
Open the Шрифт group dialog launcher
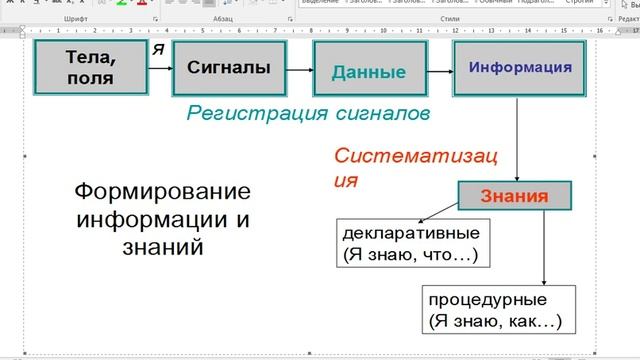click(155, 19)
